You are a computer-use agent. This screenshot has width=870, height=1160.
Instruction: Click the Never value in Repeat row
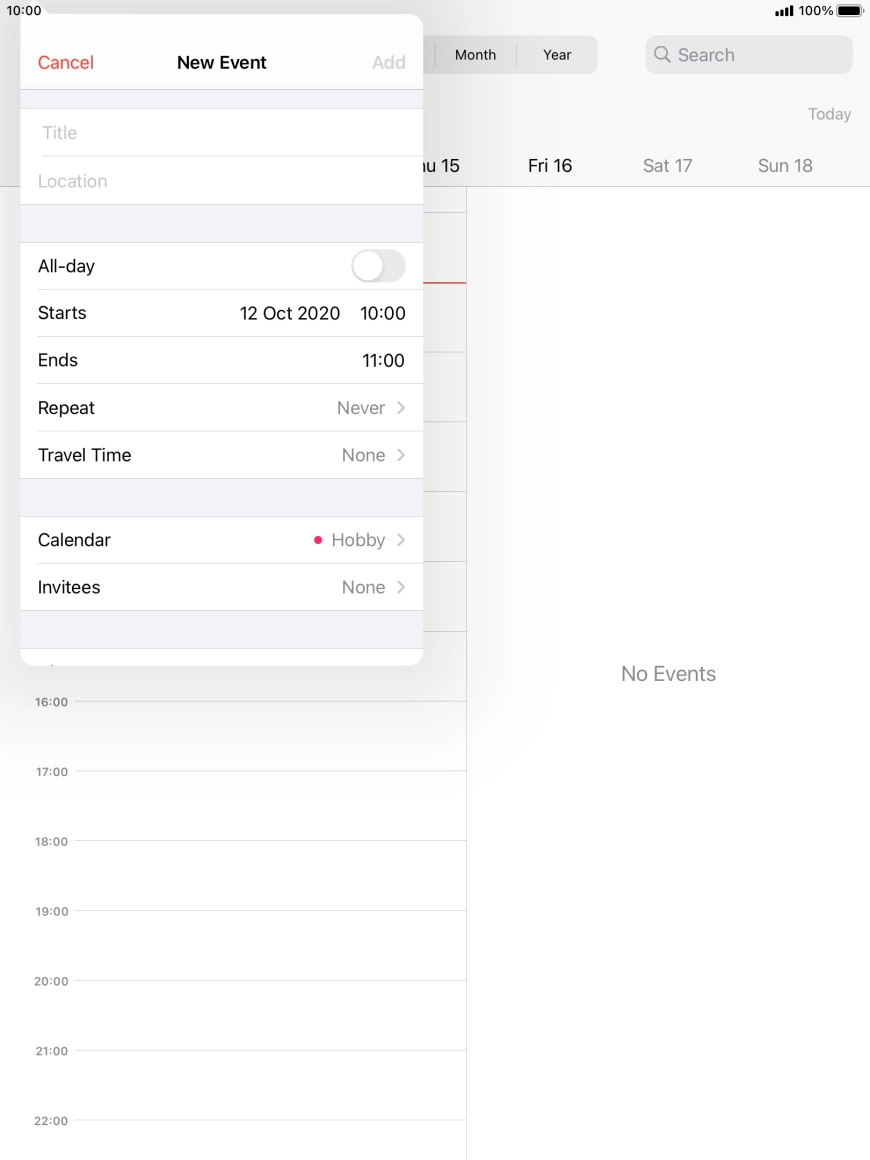361,408
